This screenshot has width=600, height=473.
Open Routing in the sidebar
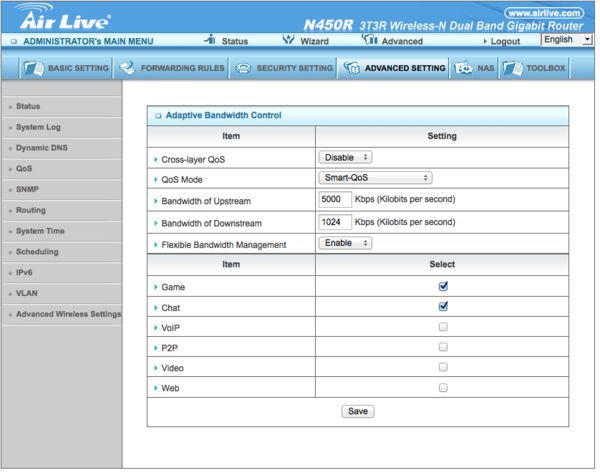click(31, 210)
